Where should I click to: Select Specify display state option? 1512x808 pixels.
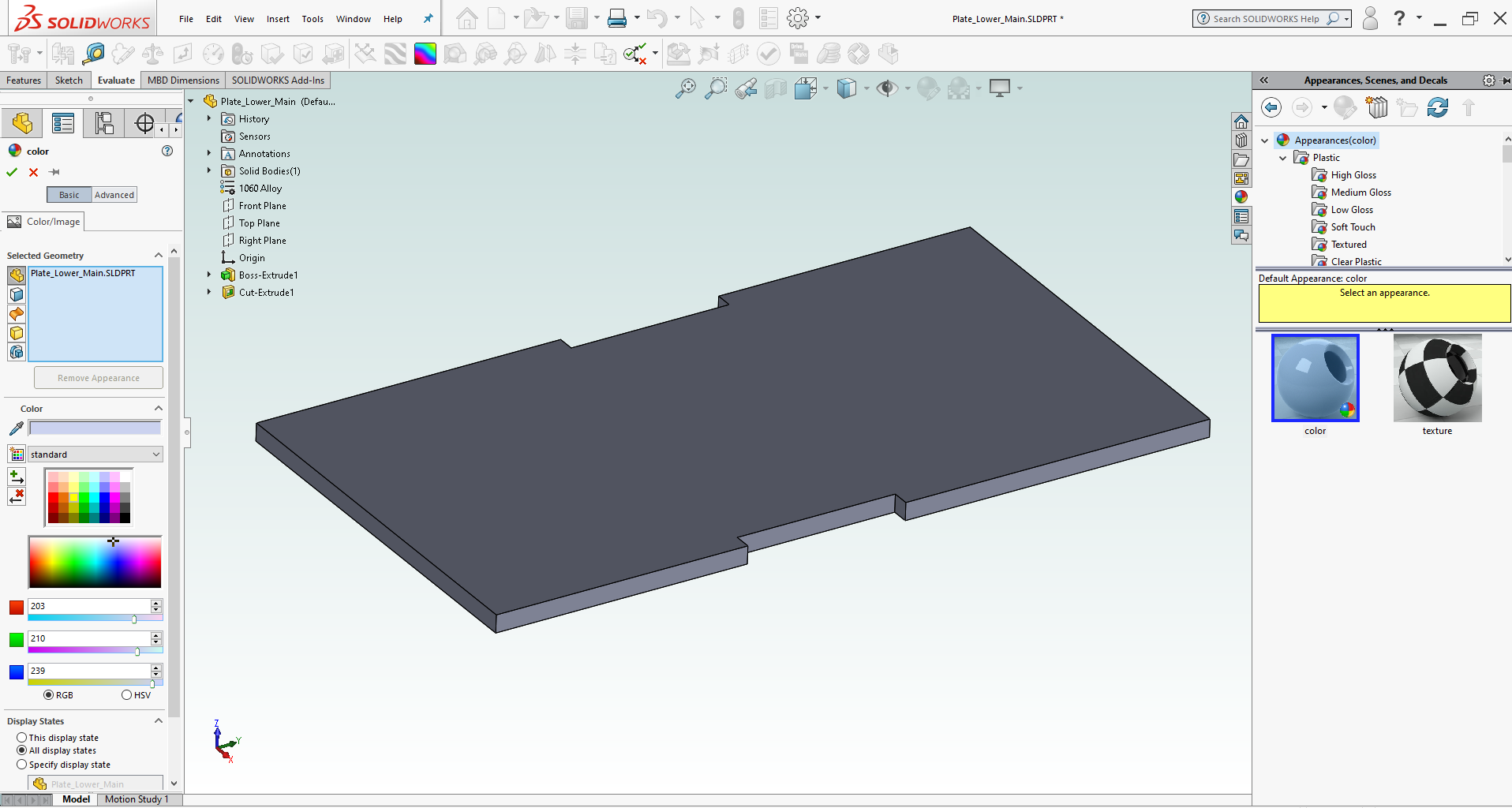tap(22, 765)
